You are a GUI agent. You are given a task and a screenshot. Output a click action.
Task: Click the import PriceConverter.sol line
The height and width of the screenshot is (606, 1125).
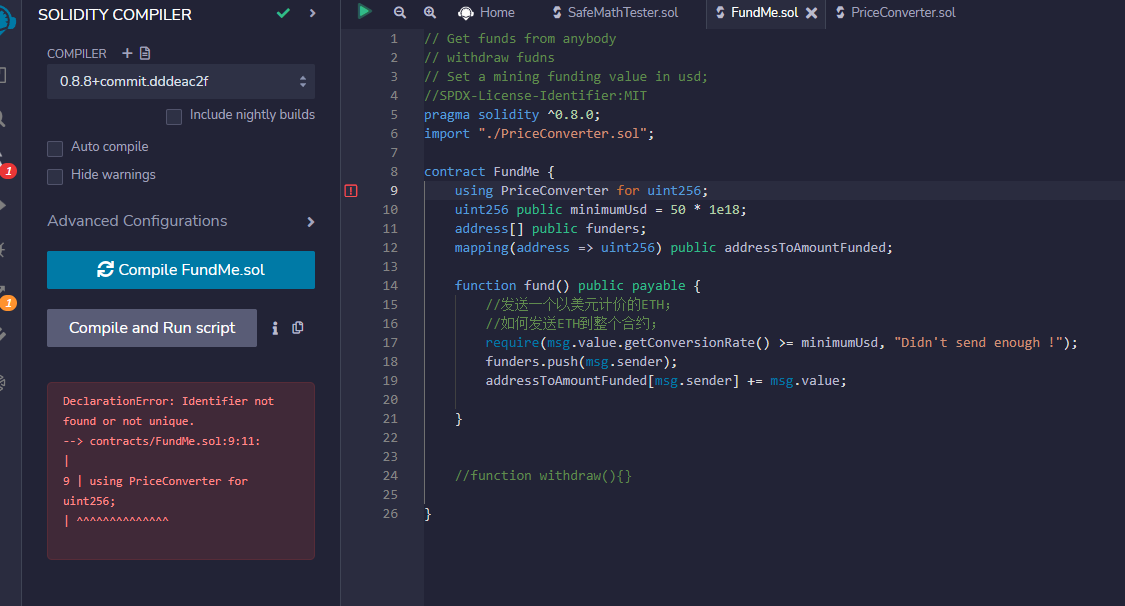(x=539, y=133)
